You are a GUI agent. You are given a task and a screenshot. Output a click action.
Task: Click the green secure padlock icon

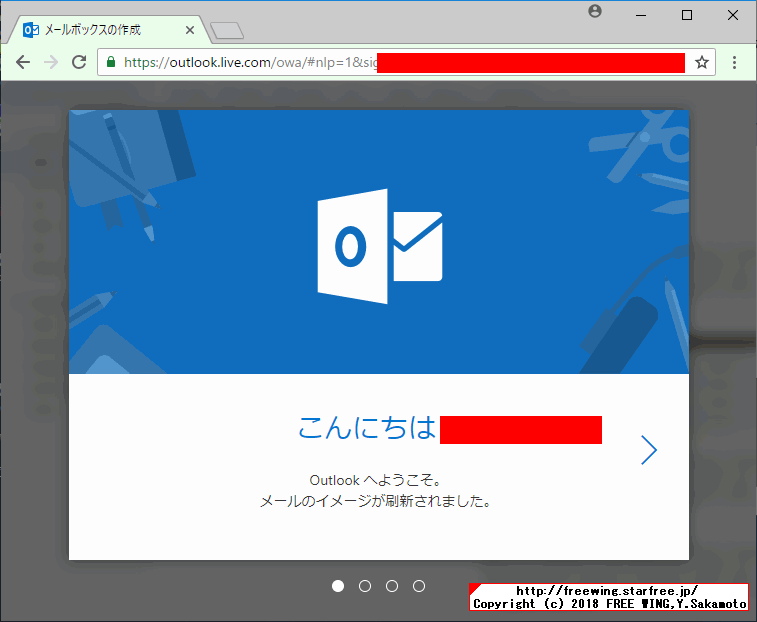111,62
